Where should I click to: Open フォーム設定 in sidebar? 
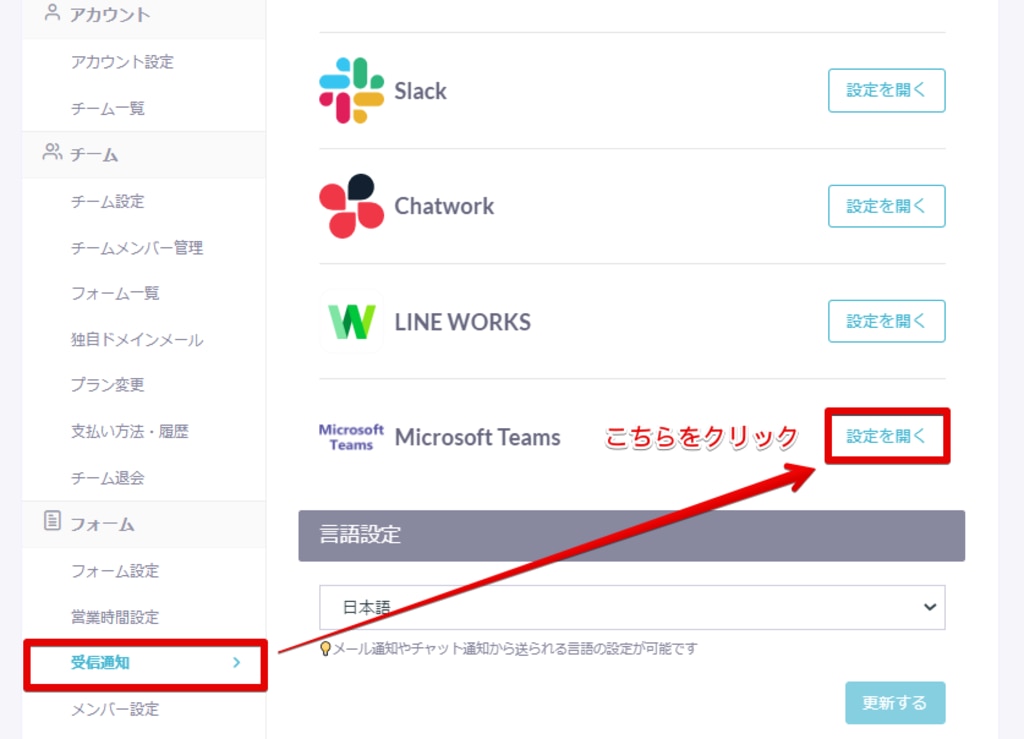pyautogui.click(x=115, y=571)
